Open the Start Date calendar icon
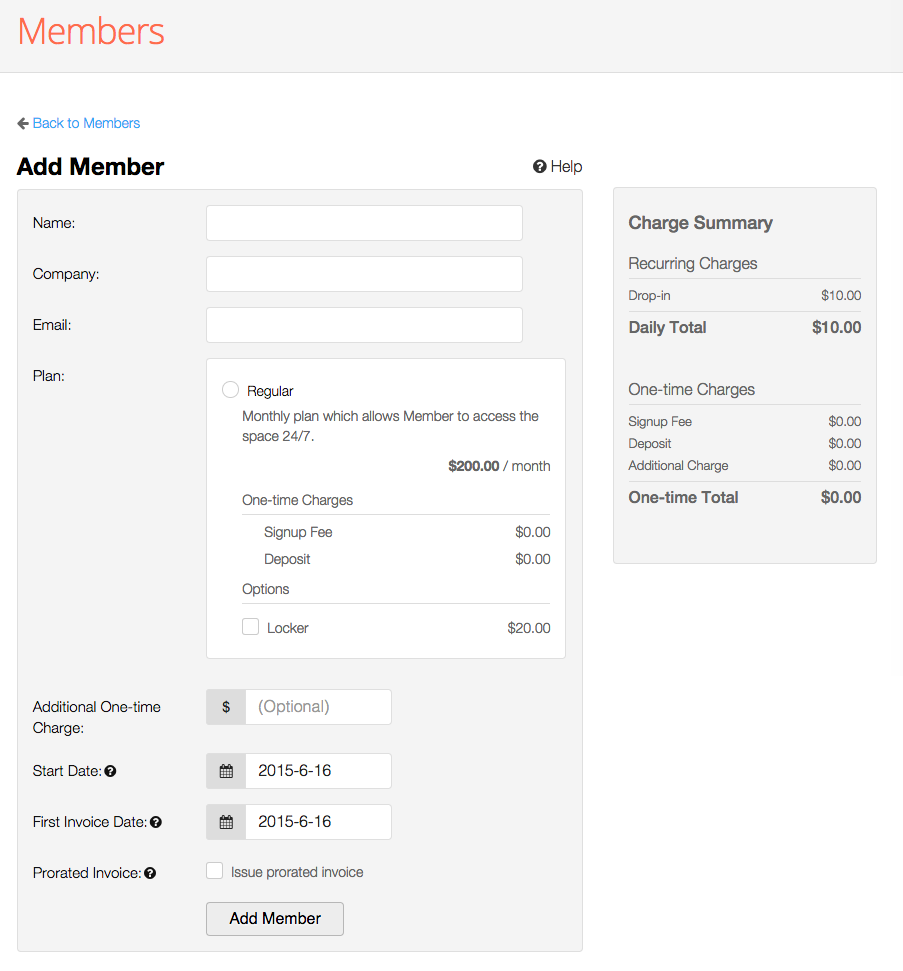 coord(226,771)
